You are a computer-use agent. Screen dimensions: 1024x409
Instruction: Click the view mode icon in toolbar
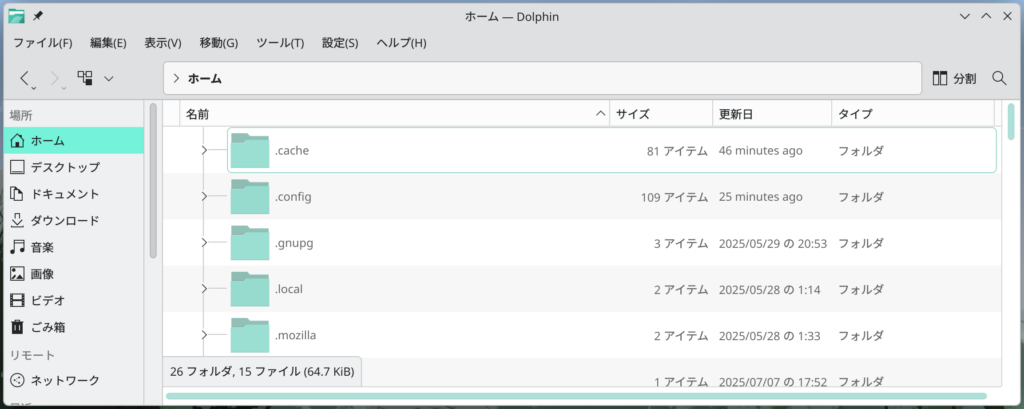click(85, 78)
